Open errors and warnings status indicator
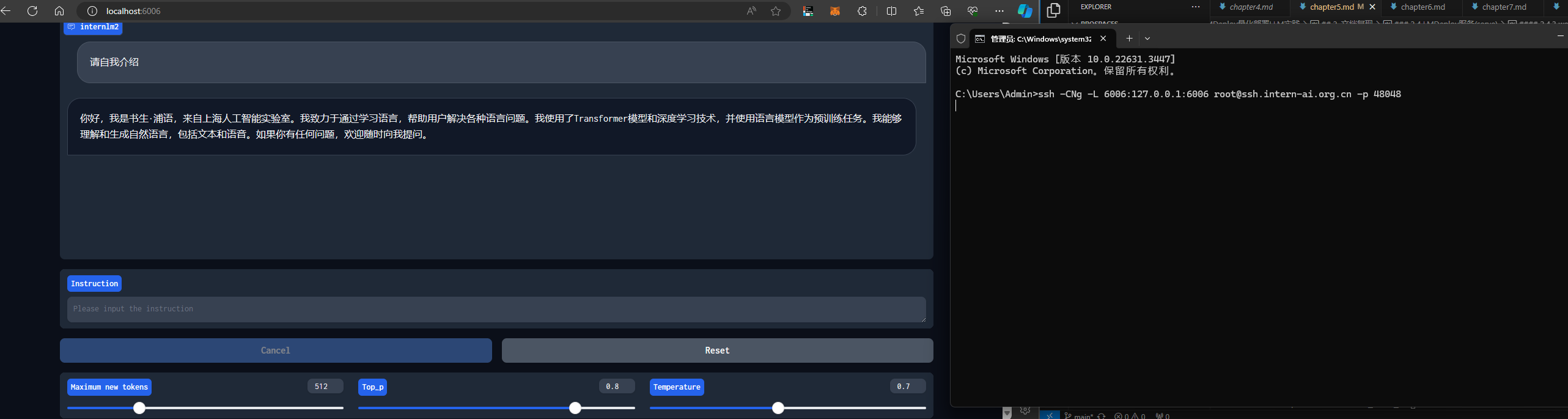This screenshot has width=1568, height=419. point(1130,416)
